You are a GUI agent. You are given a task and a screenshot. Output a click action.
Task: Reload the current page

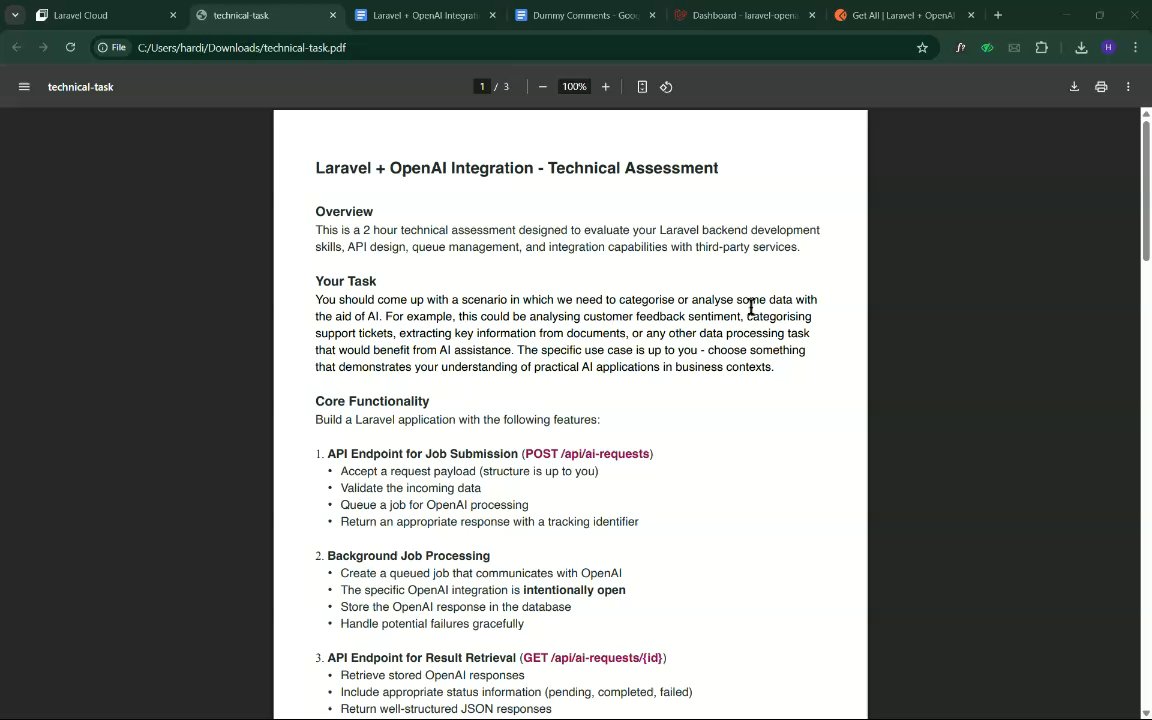[x=71, y=47]
